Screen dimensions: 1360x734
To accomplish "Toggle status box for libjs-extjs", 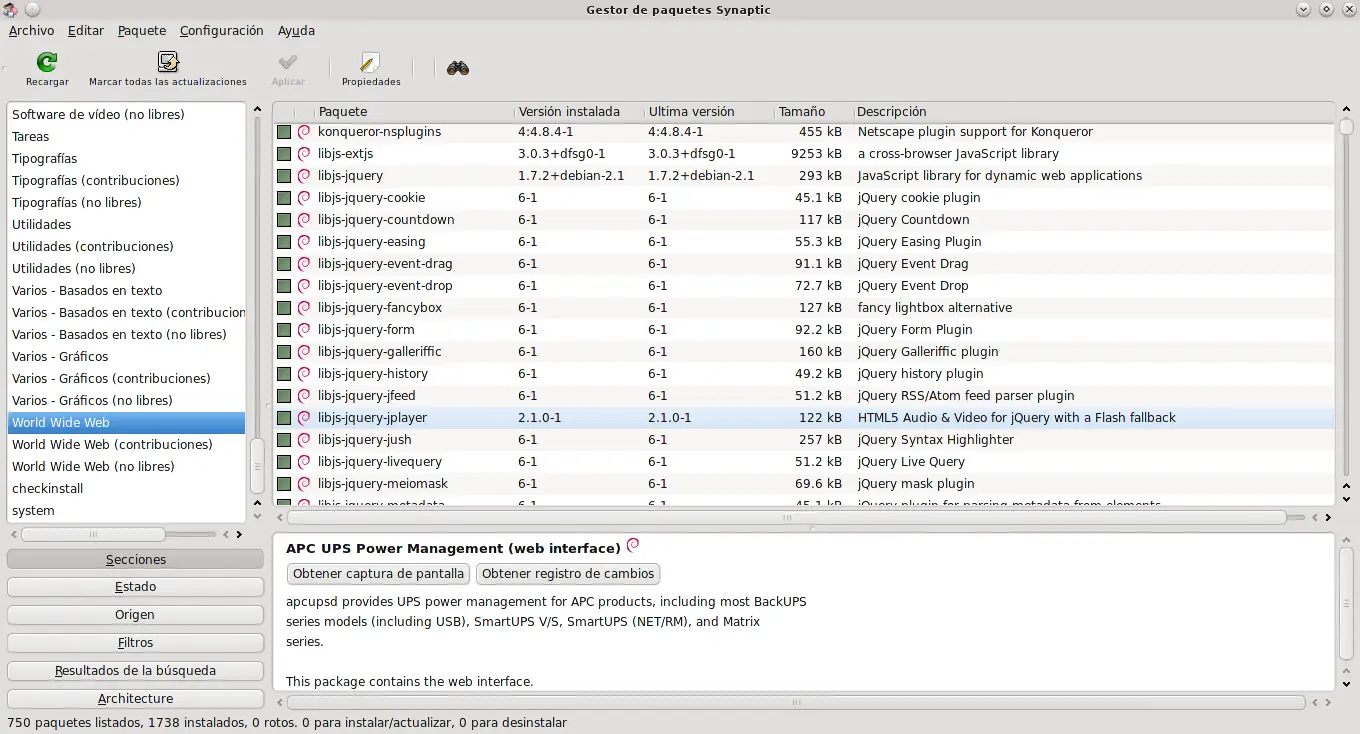I will (284, 154).
